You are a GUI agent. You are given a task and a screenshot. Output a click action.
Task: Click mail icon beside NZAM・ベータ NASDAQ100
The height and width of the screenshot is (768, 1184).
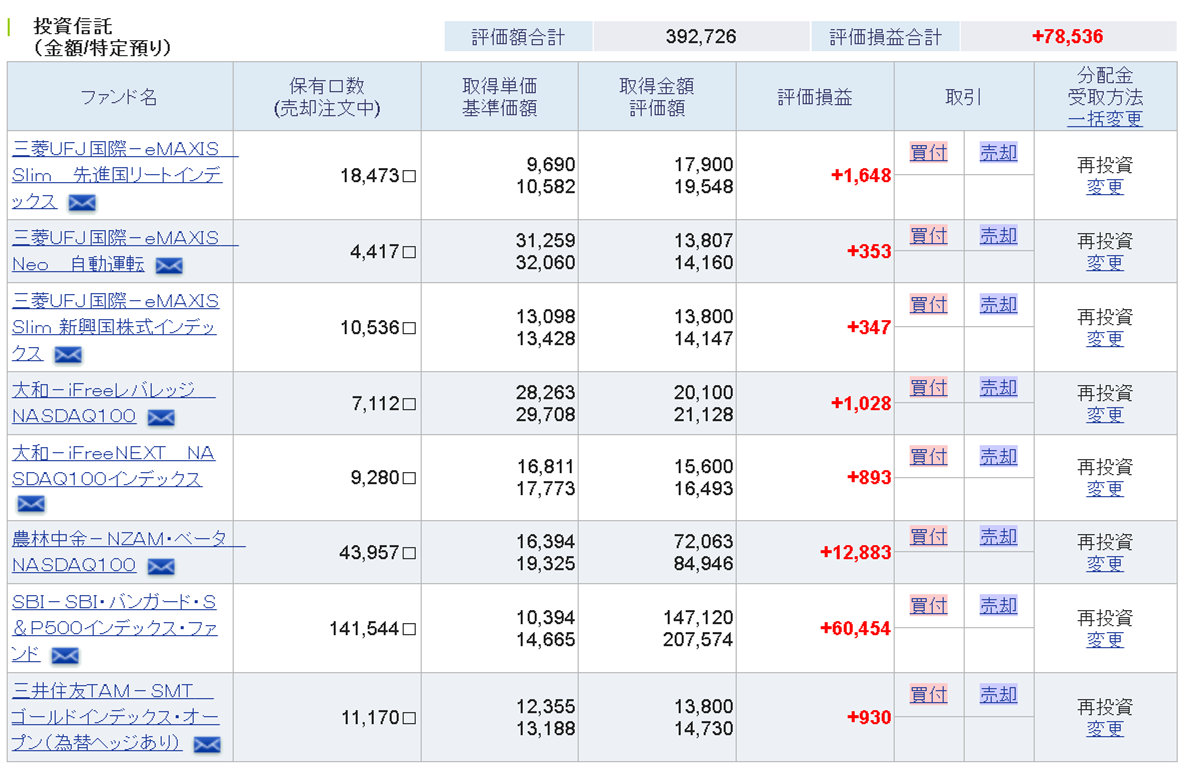coord(161,567)
